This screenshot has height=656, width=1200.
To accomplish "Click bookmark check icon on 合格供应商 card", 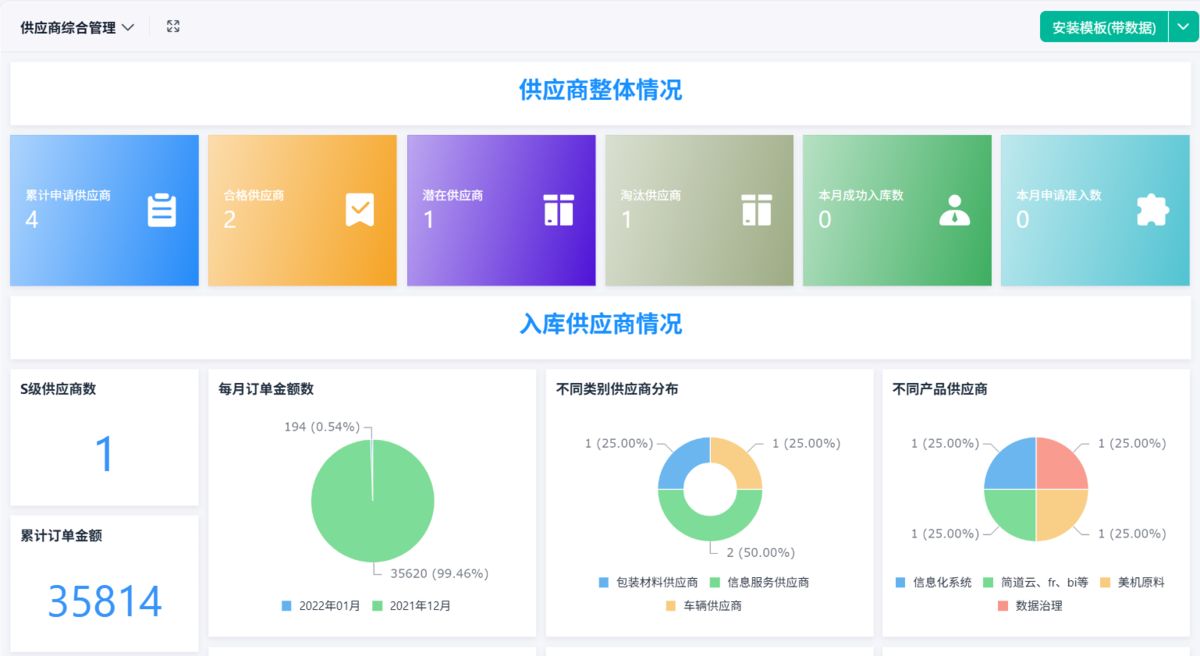I will tap(360, 210).
